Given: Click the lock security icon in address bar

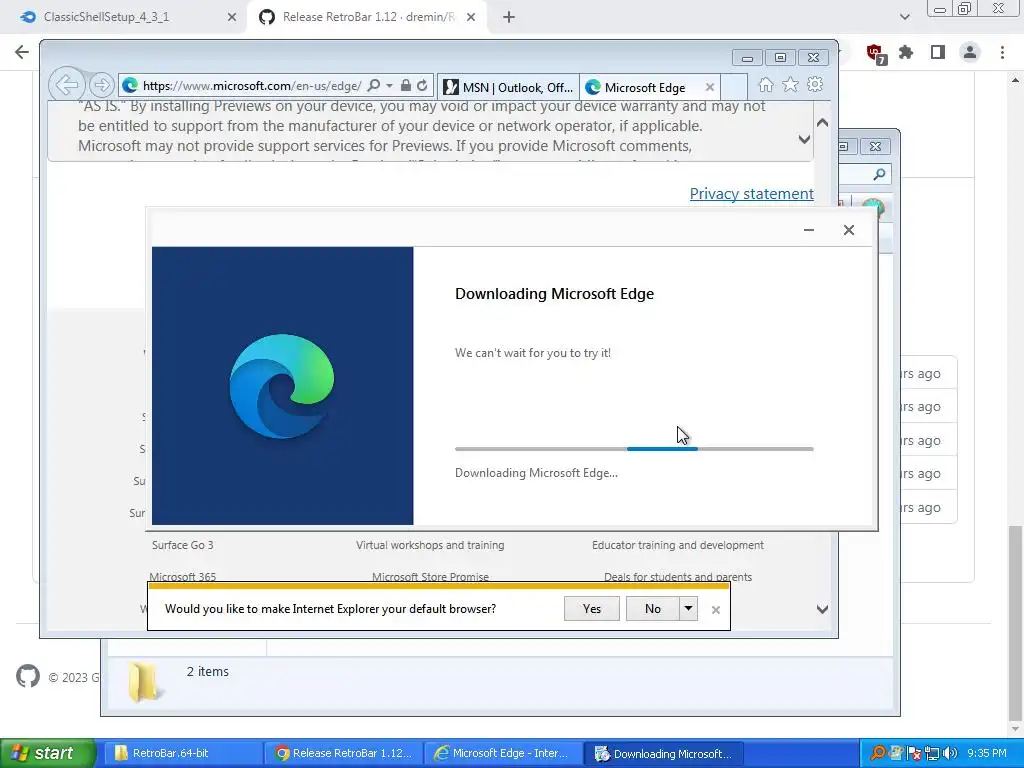Looking at the screenshot, I should (x=406, y=86).
